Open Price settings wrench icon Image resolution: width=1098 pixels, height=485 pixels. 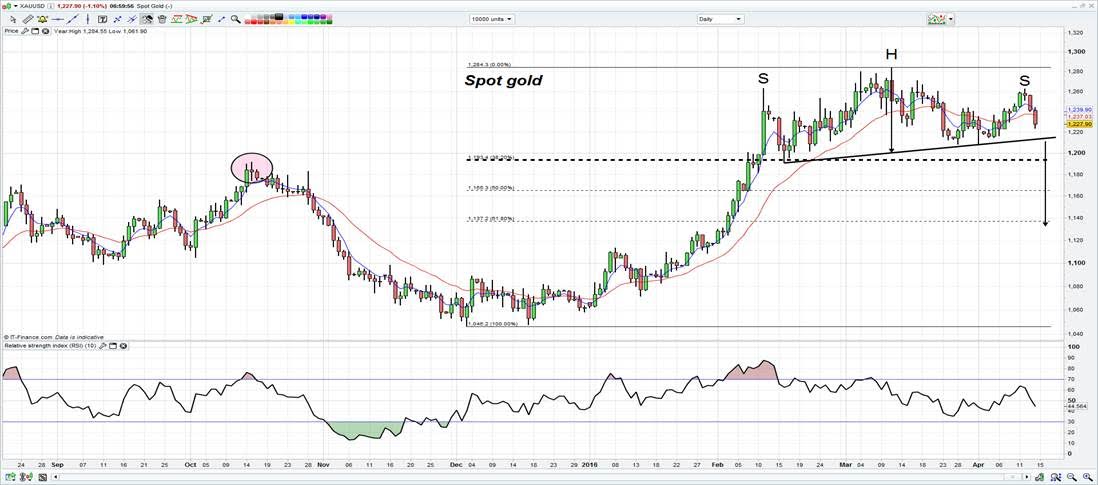(25, 31)
